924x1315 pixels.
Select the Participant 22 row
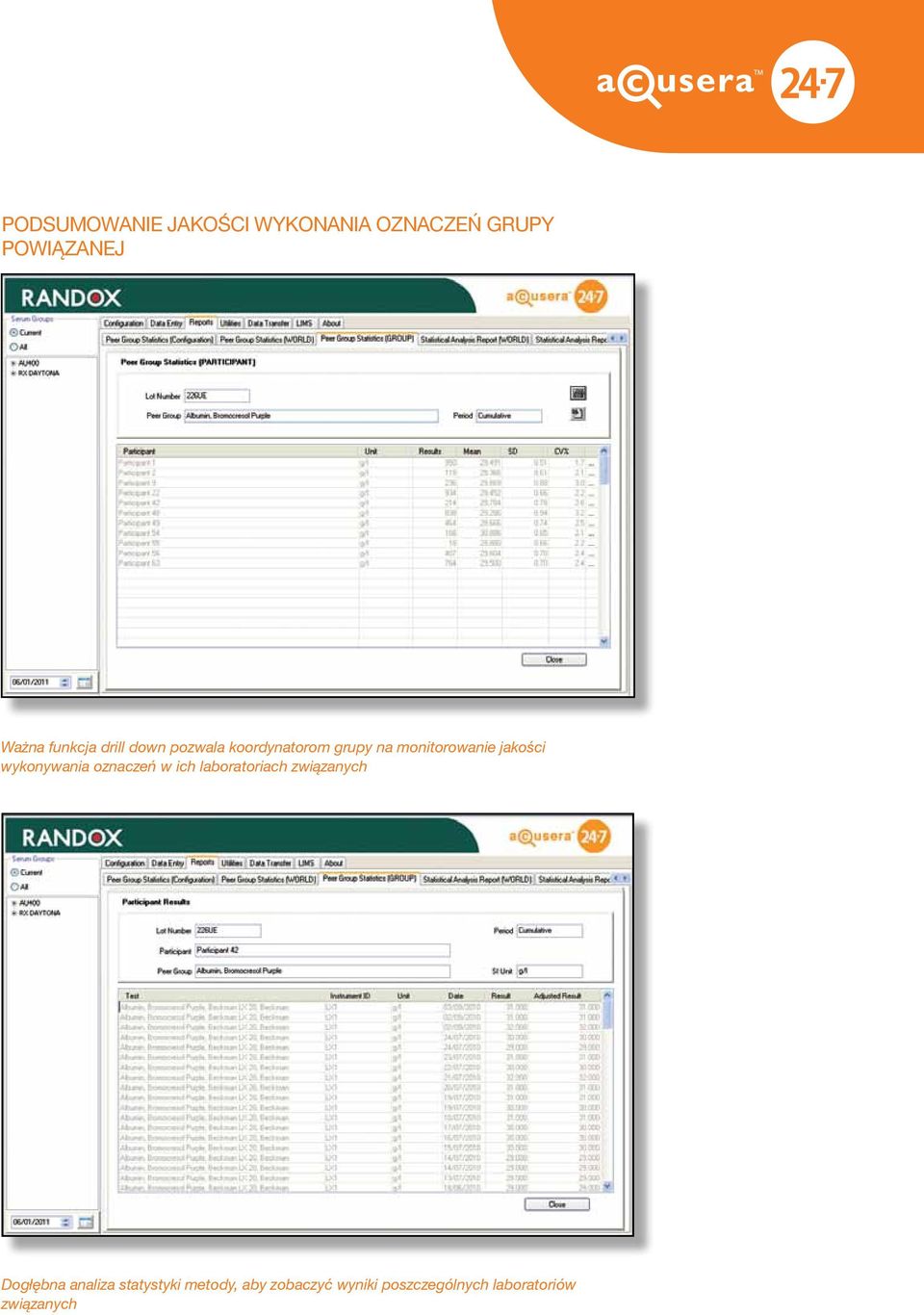(x=357, y=493)
